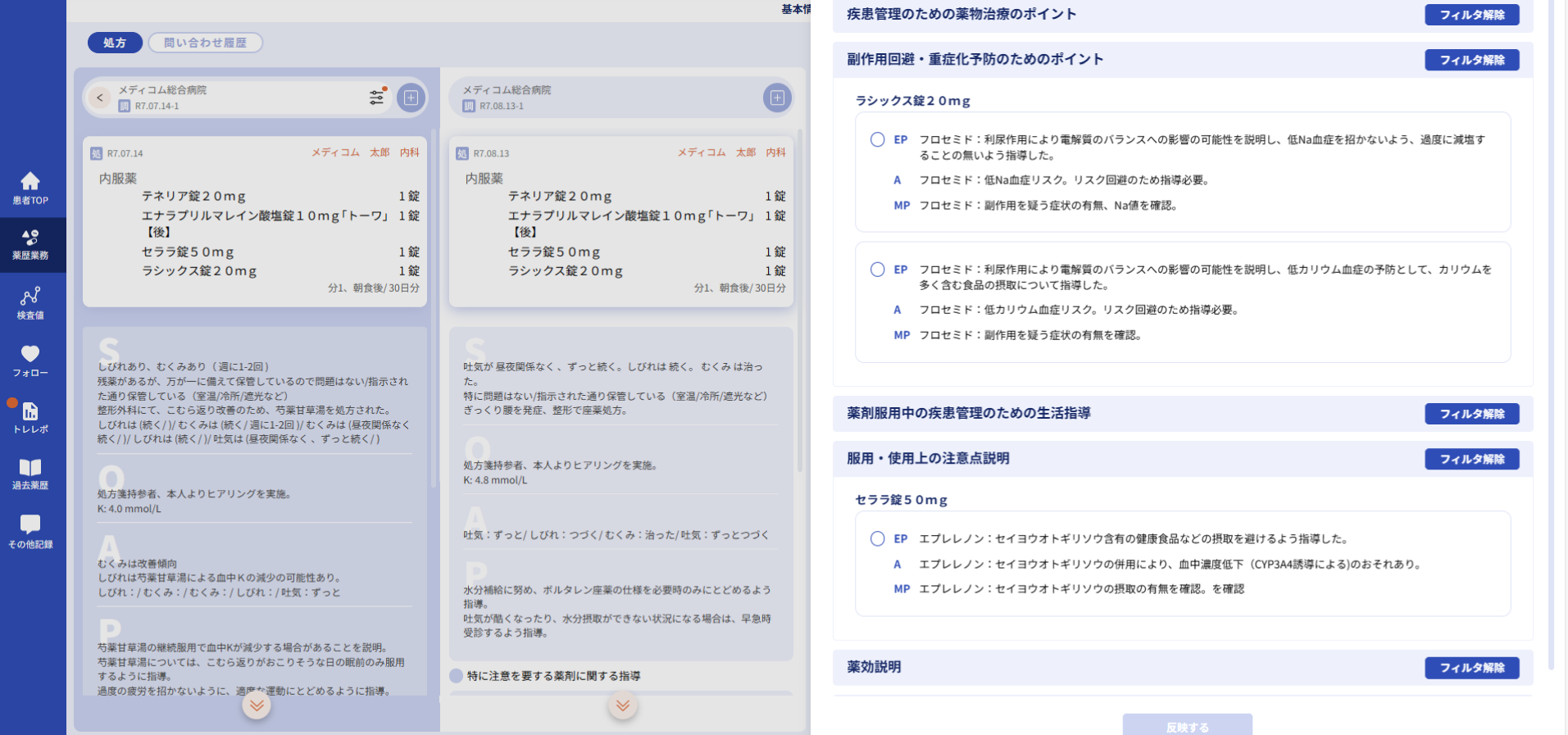1568x735 pixels.
Task: Select the 低Na血症 guidance radio button
Action: [x=877, y=139]
